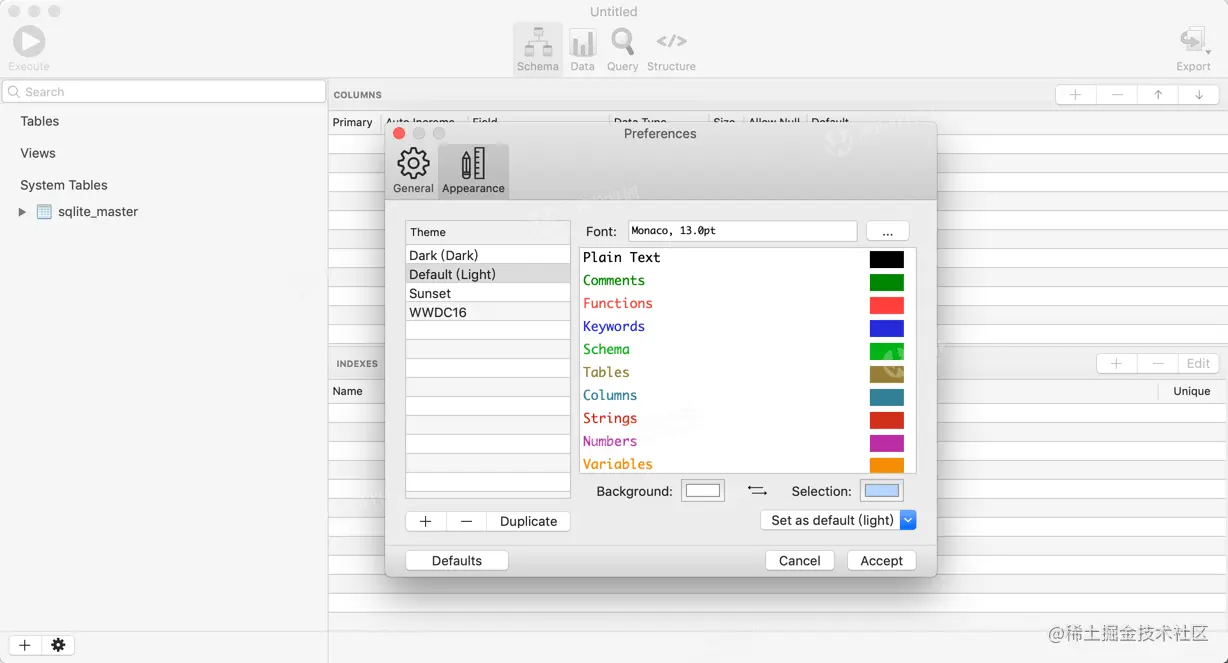Select Views in the sidebar
The width and height of the screenshot is (1228, 663).
pos(38,153)
